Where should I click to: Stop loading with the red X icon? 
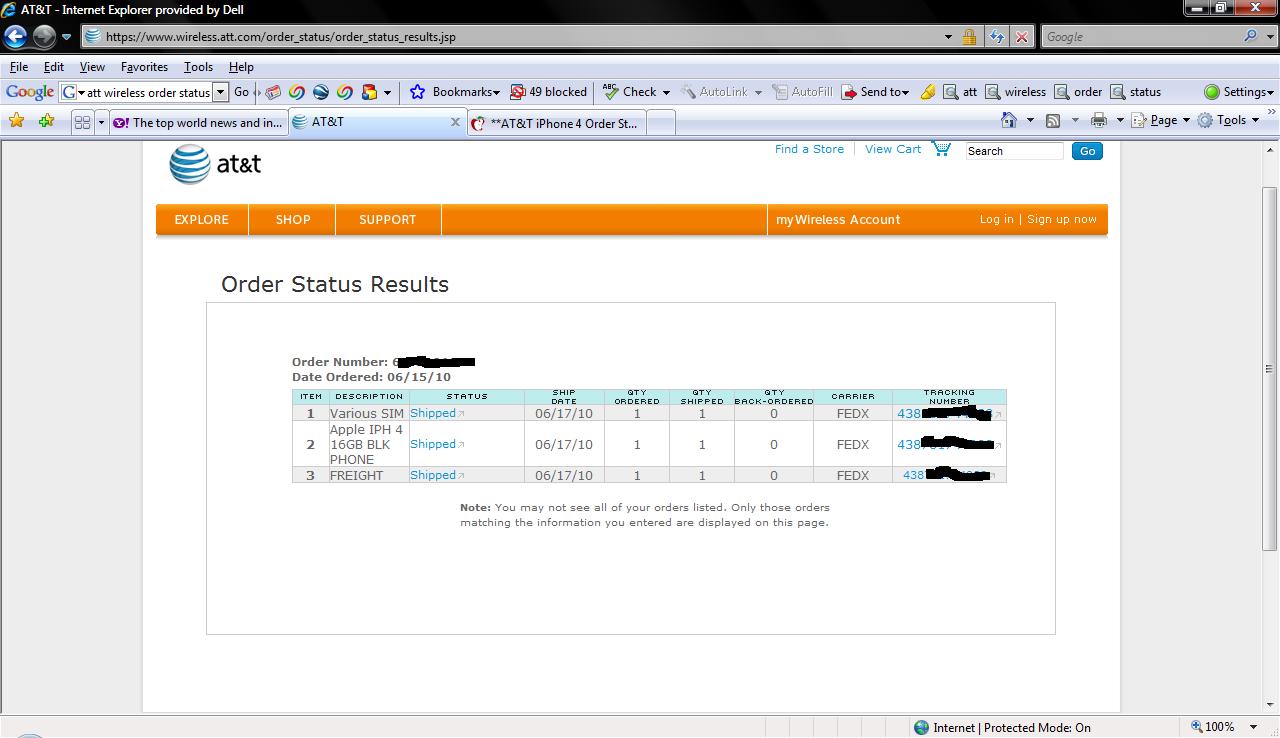pyautogui.click(x=1021, y=37)
